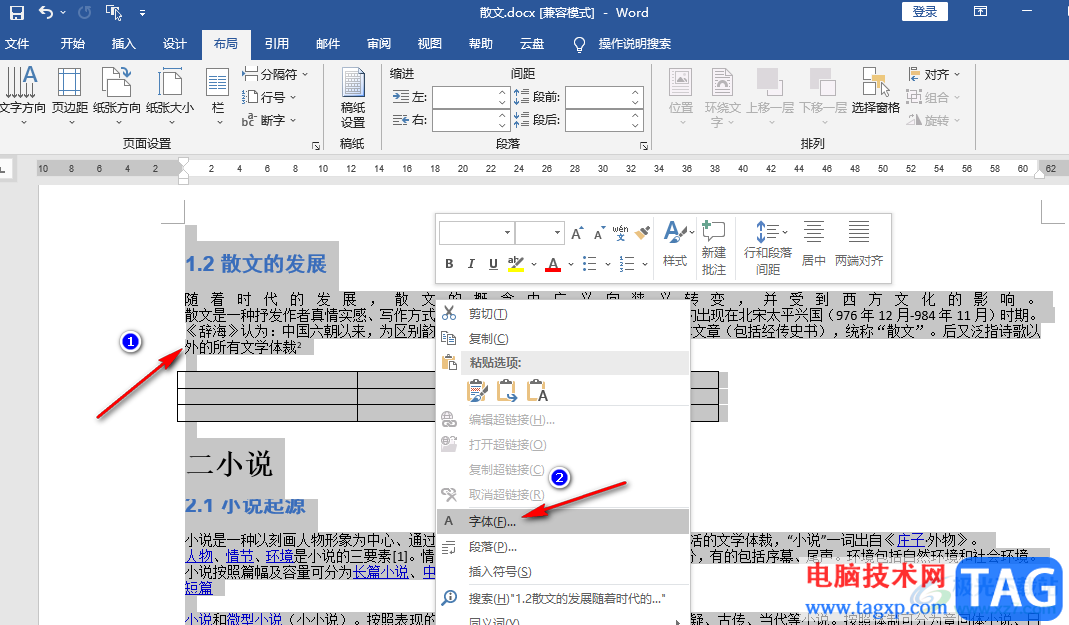Click the Bullets list icon

point(590,264)
